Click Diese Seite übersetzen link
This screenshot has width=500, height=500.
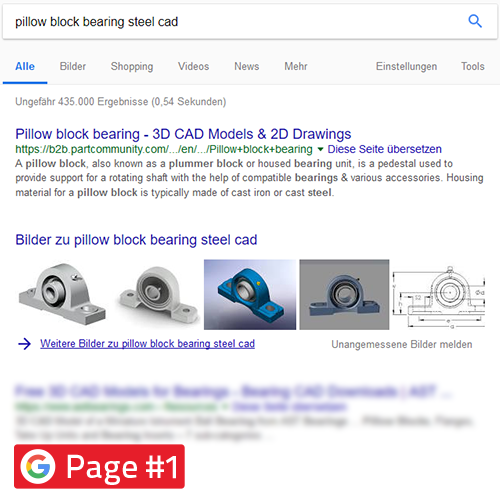coord(384,149)
